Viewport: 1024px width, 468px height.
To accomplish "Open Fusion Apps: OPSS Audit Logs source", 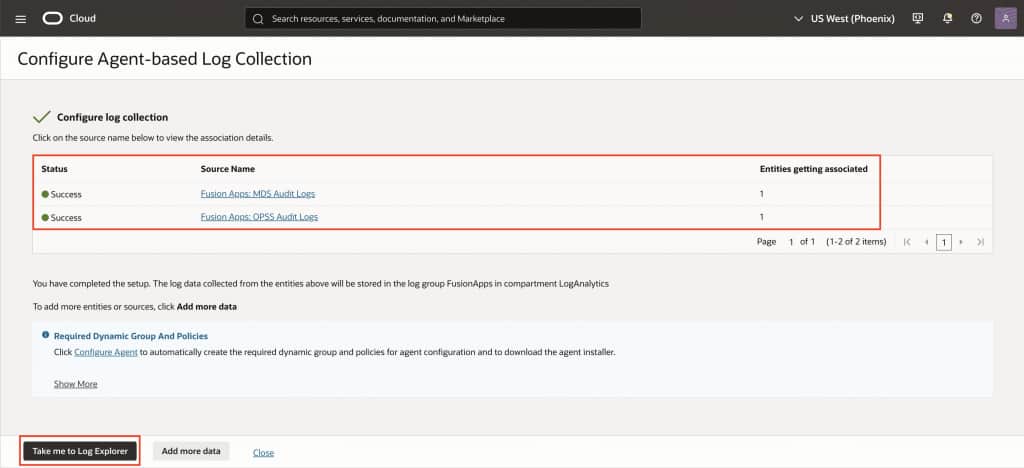I will [259, 217].
